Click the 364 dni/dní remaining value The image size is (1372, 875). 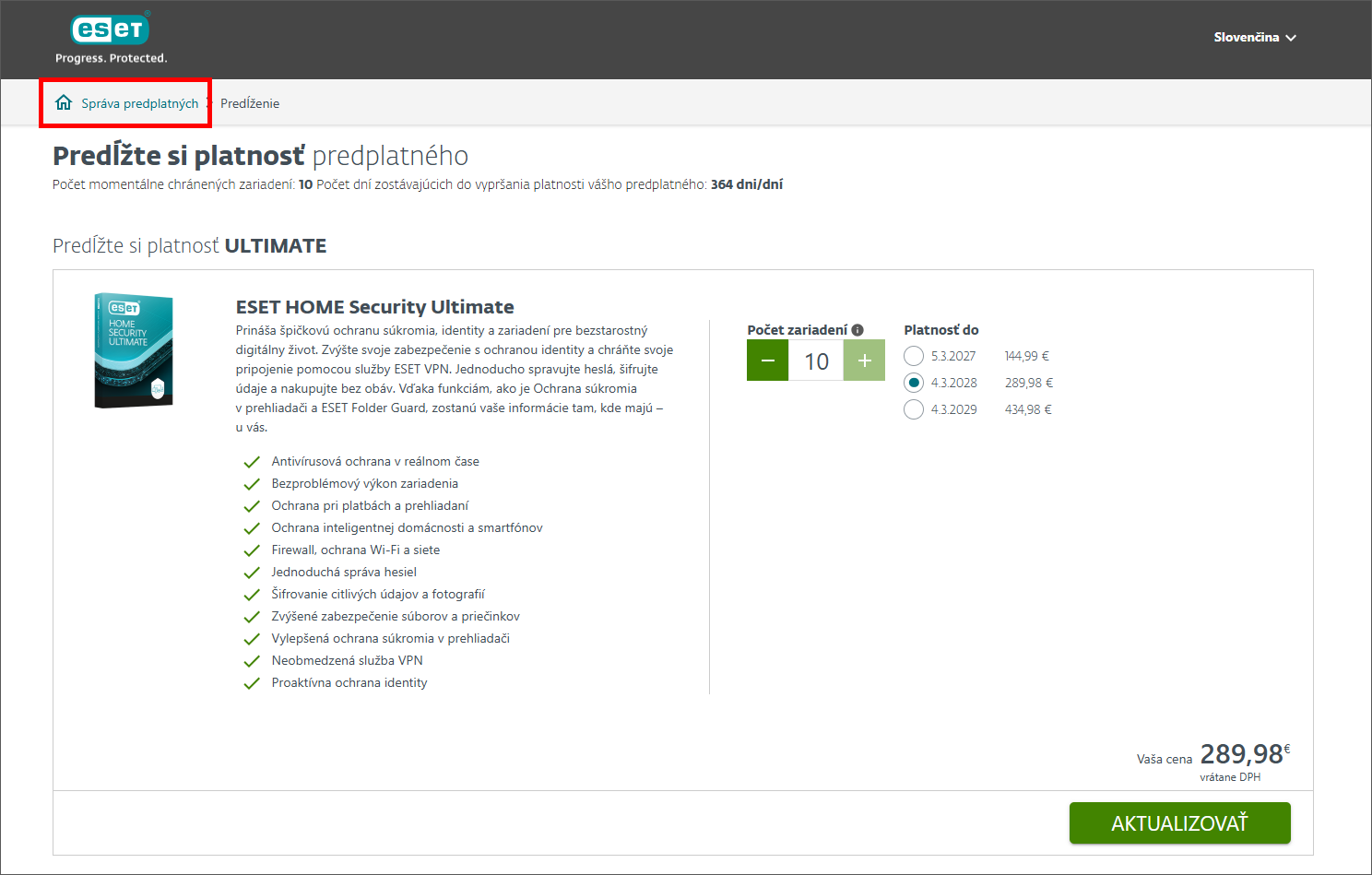(747, 184)
